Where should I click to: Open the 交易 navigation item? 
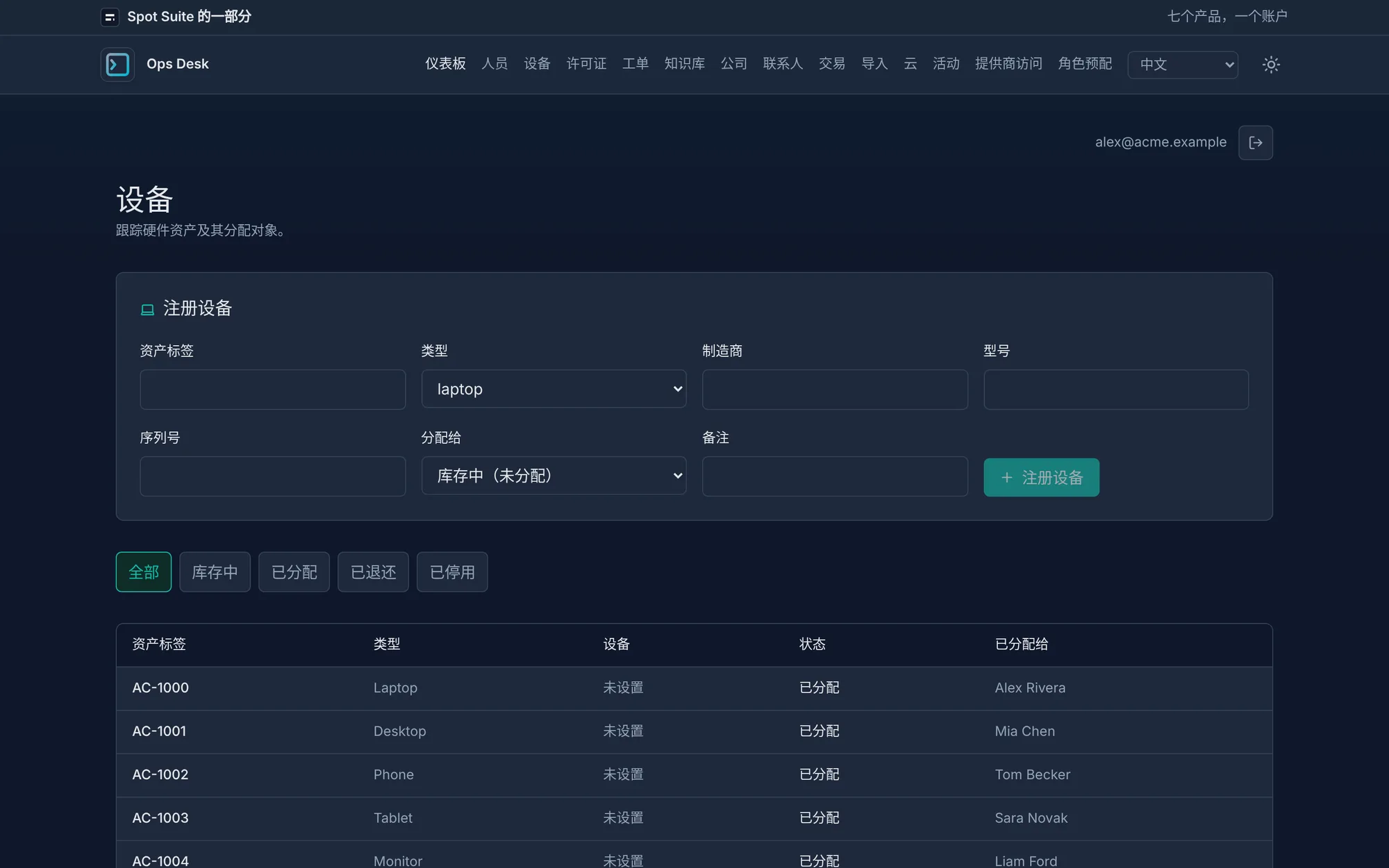click(x=832, y=64)
